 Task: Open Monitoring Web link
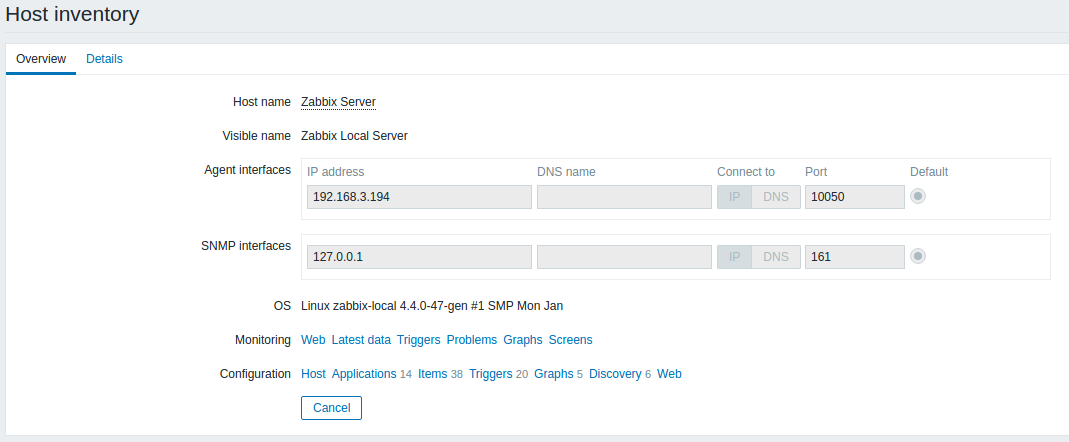tap(313, 340)
